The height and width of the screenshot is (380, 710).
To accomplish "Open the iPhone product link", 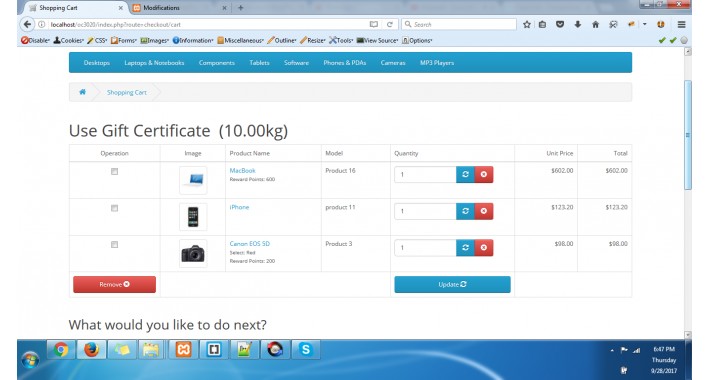I will pyautogui.click(x=239, y=207).
